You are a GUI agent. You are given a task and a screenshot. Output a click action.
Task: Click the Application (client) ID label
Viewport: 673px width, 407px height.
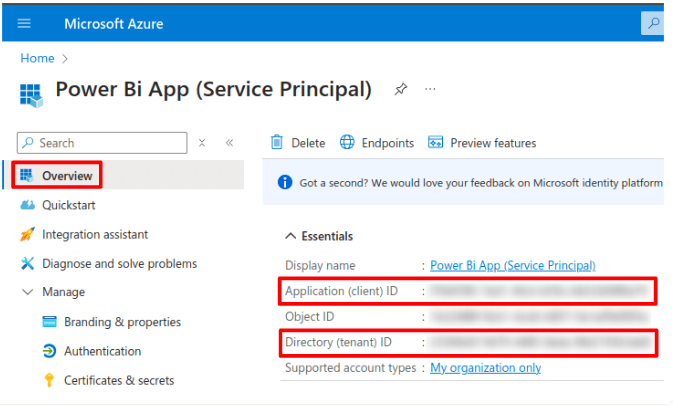[341, 291]
